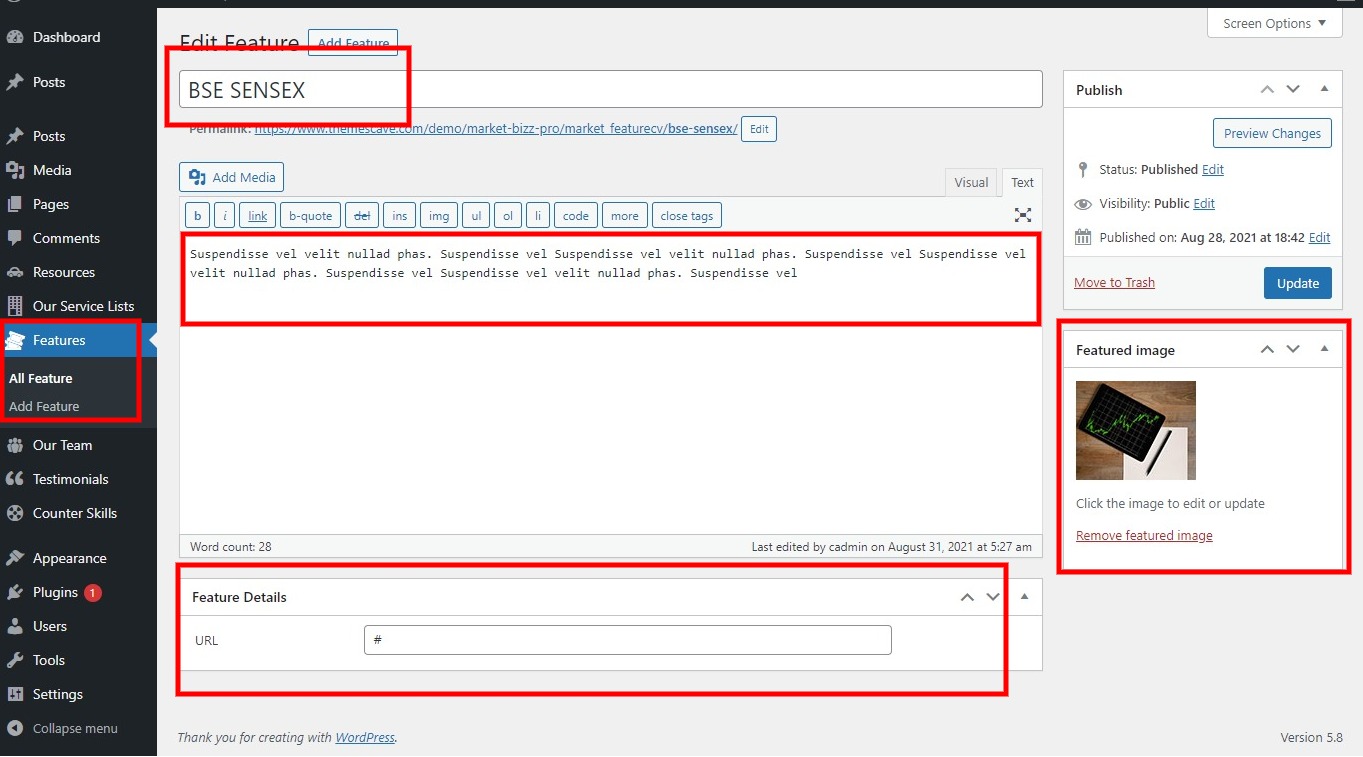Open the Dashboard menu item
The width and height of the screenshot is (1363, 757).
(x=66, y=37)
